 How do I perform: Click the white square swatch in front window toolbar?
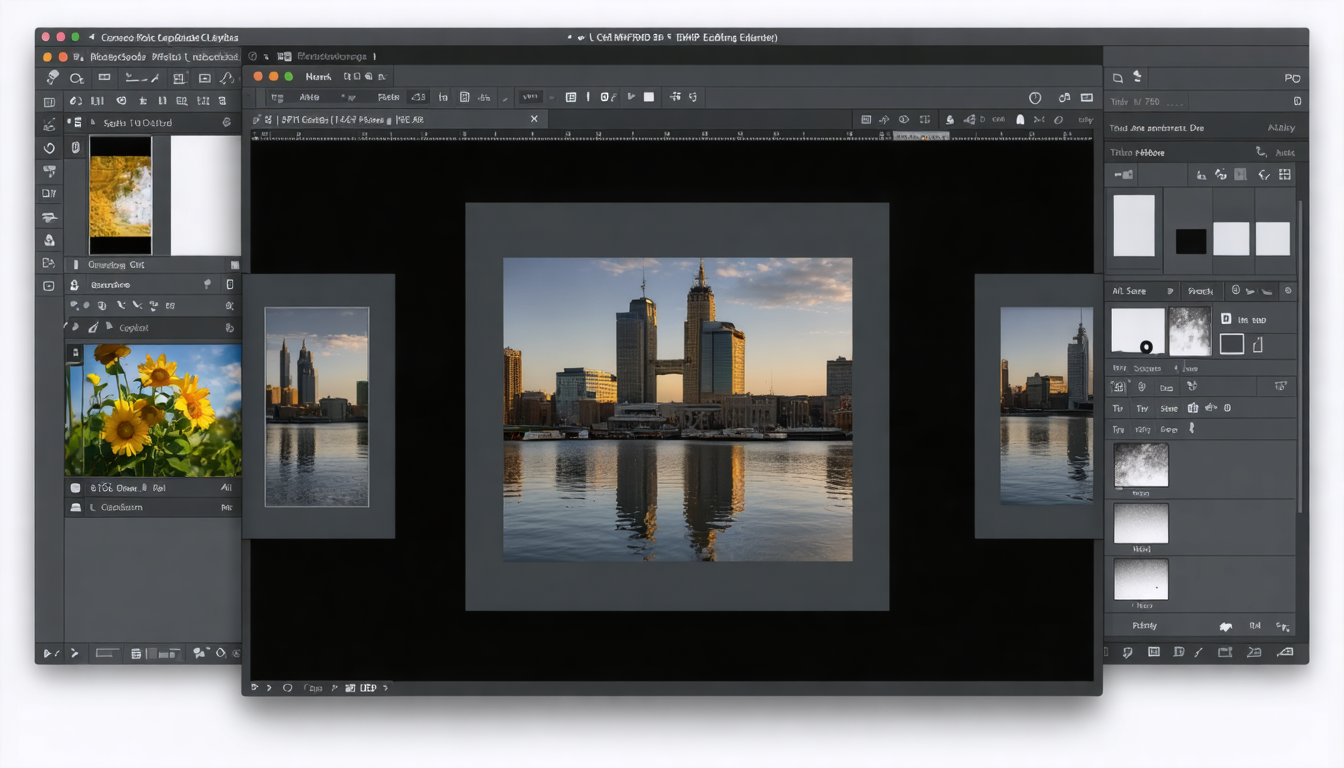coord(648,97)
